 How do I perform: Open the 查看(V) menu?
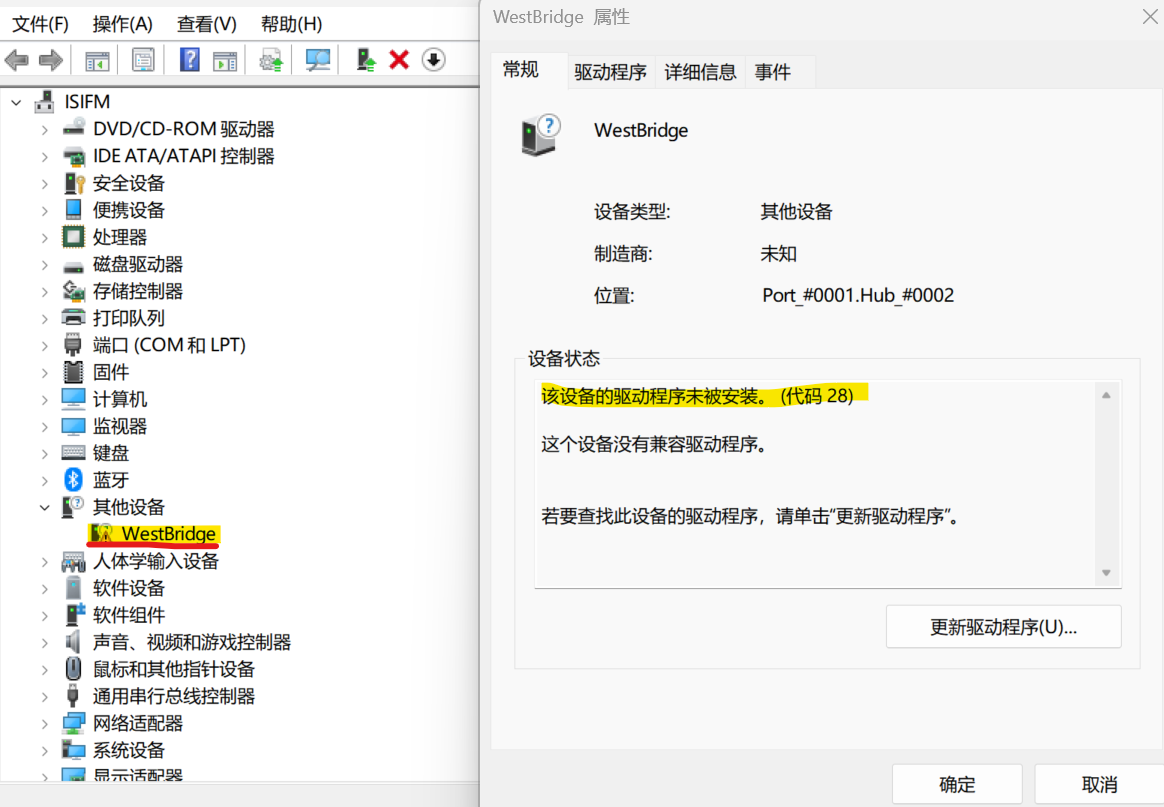[206, 22]
